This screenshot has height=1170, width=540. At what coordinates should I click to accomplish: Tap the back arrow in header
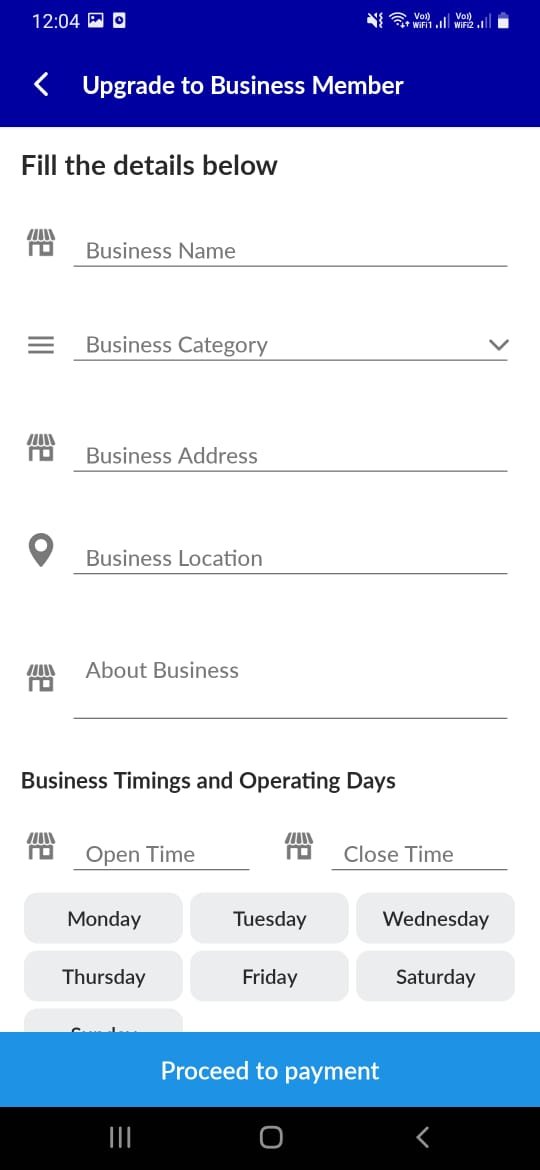click(42, 85)
